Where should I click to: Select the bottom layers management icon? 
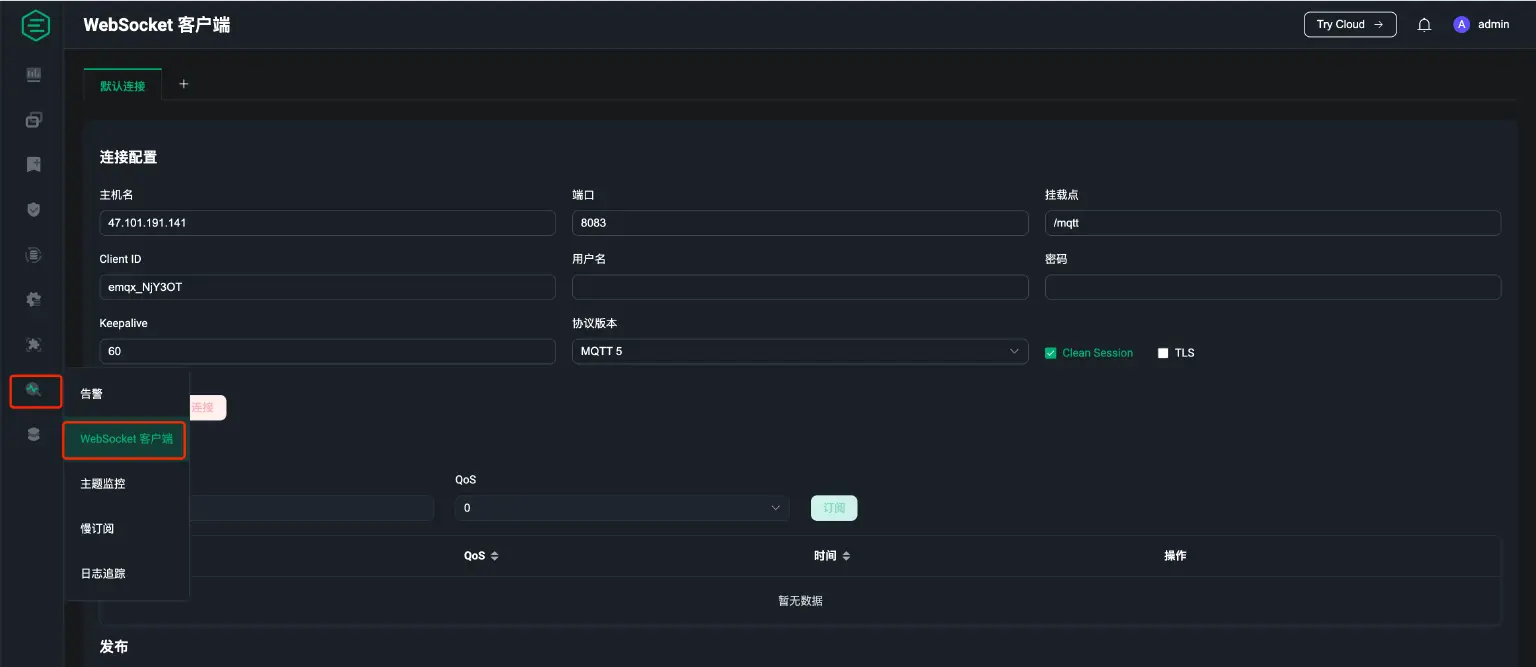tap(33, 434)
